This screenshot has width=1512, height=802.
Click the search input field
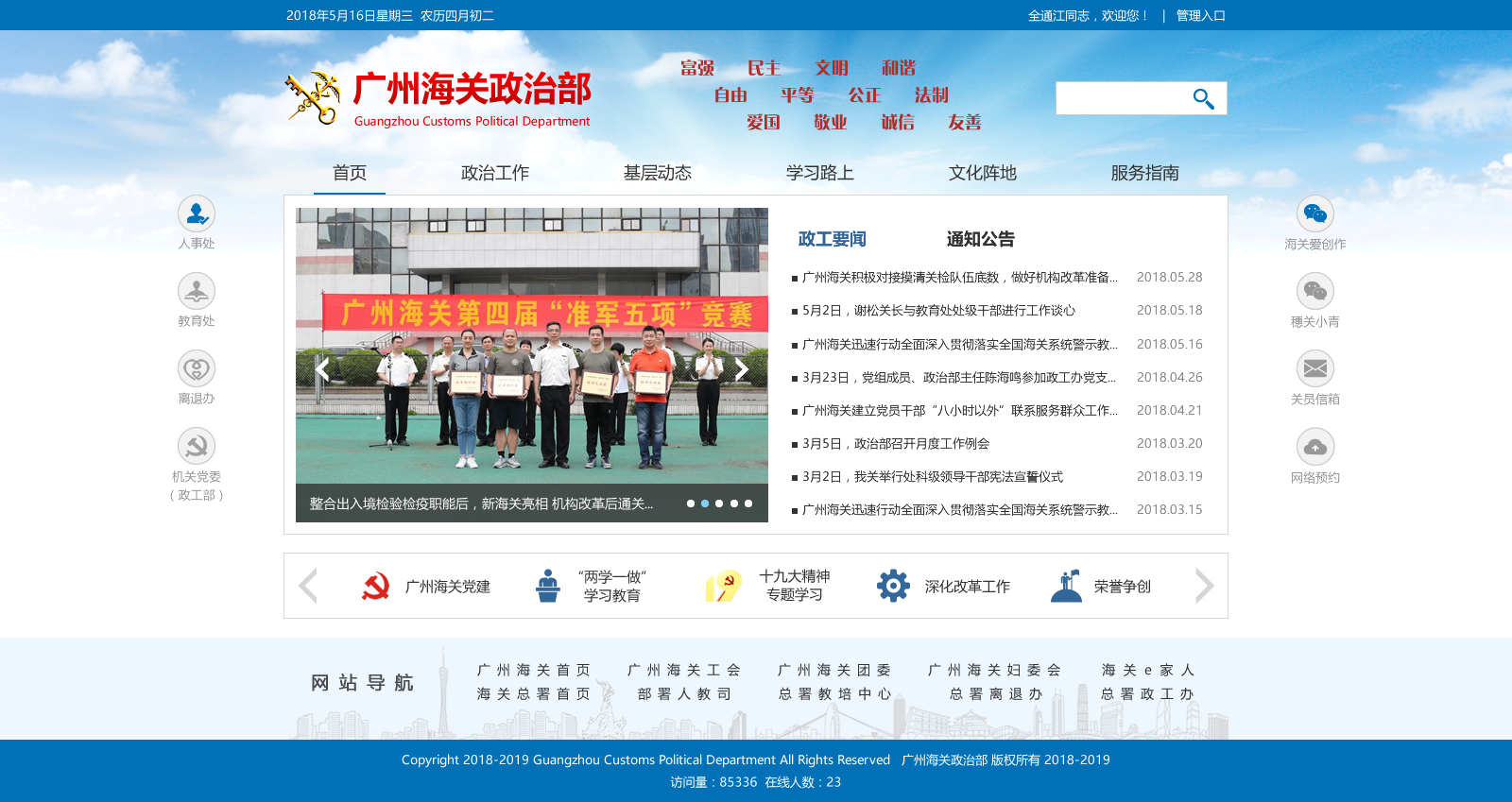pos(1120,98)
